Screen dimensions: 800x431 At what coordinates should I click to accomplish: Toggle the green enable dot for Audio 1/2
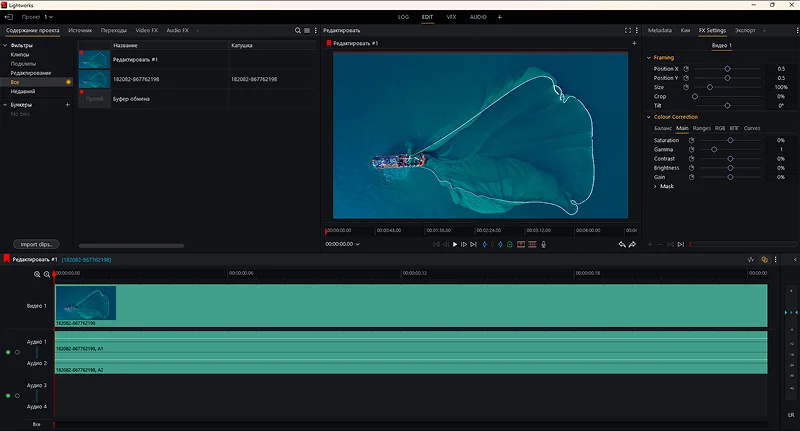coord(8,352)
